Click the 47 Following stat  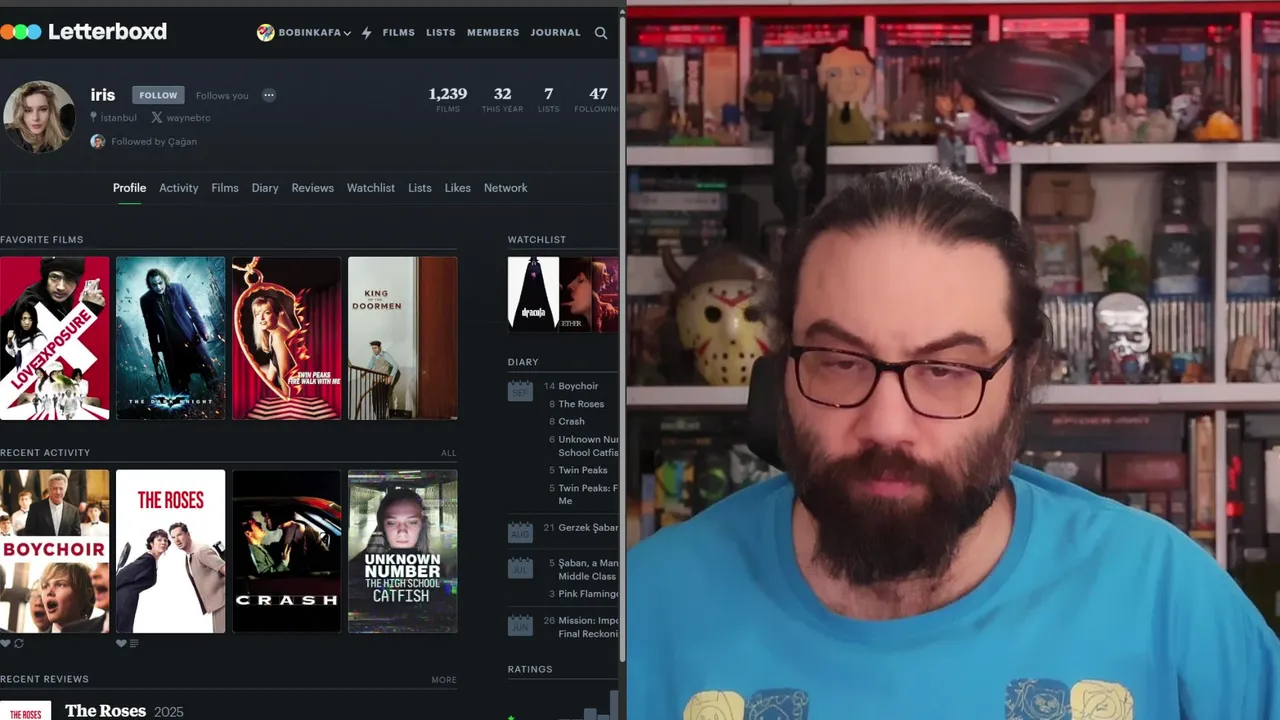[x=597, y=99]
